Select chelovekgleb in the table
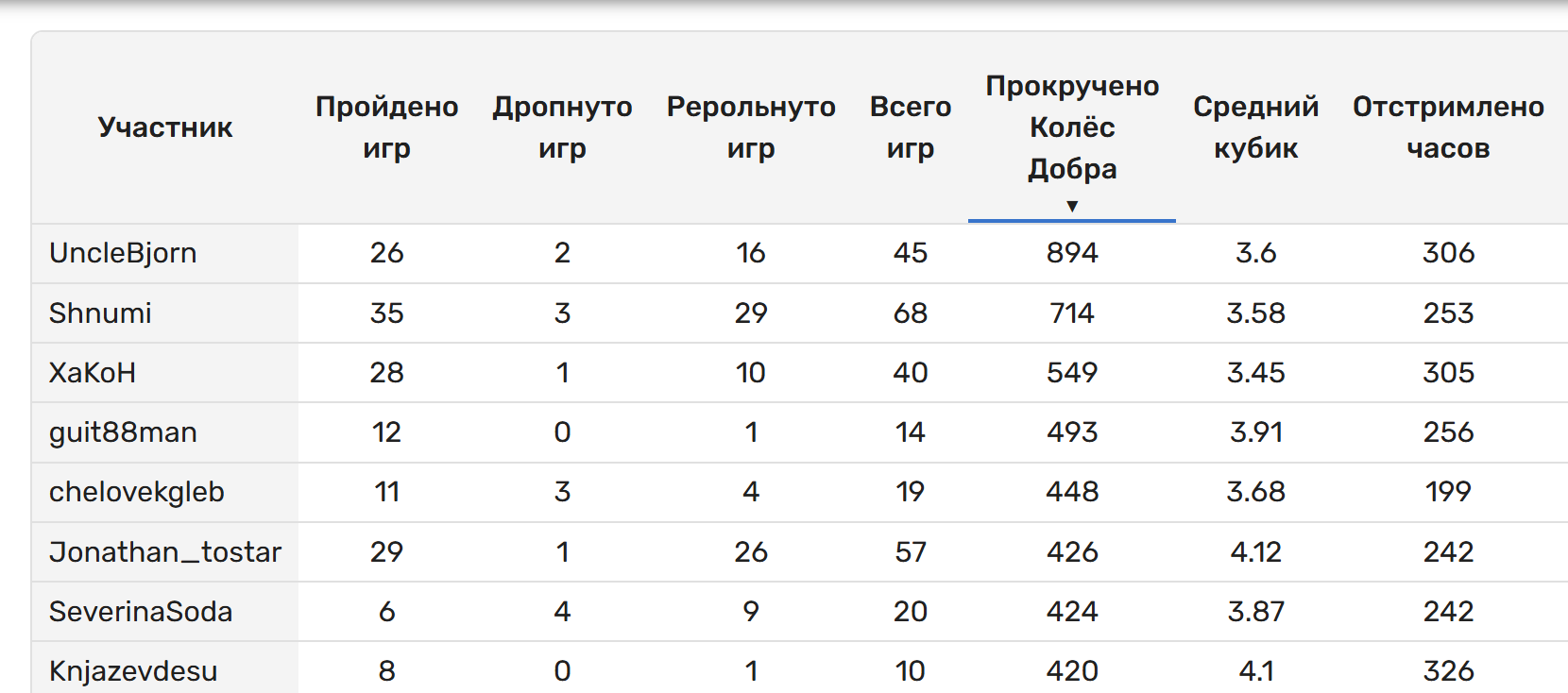This screenshot has height=693, width=1568. click(137, 492)
